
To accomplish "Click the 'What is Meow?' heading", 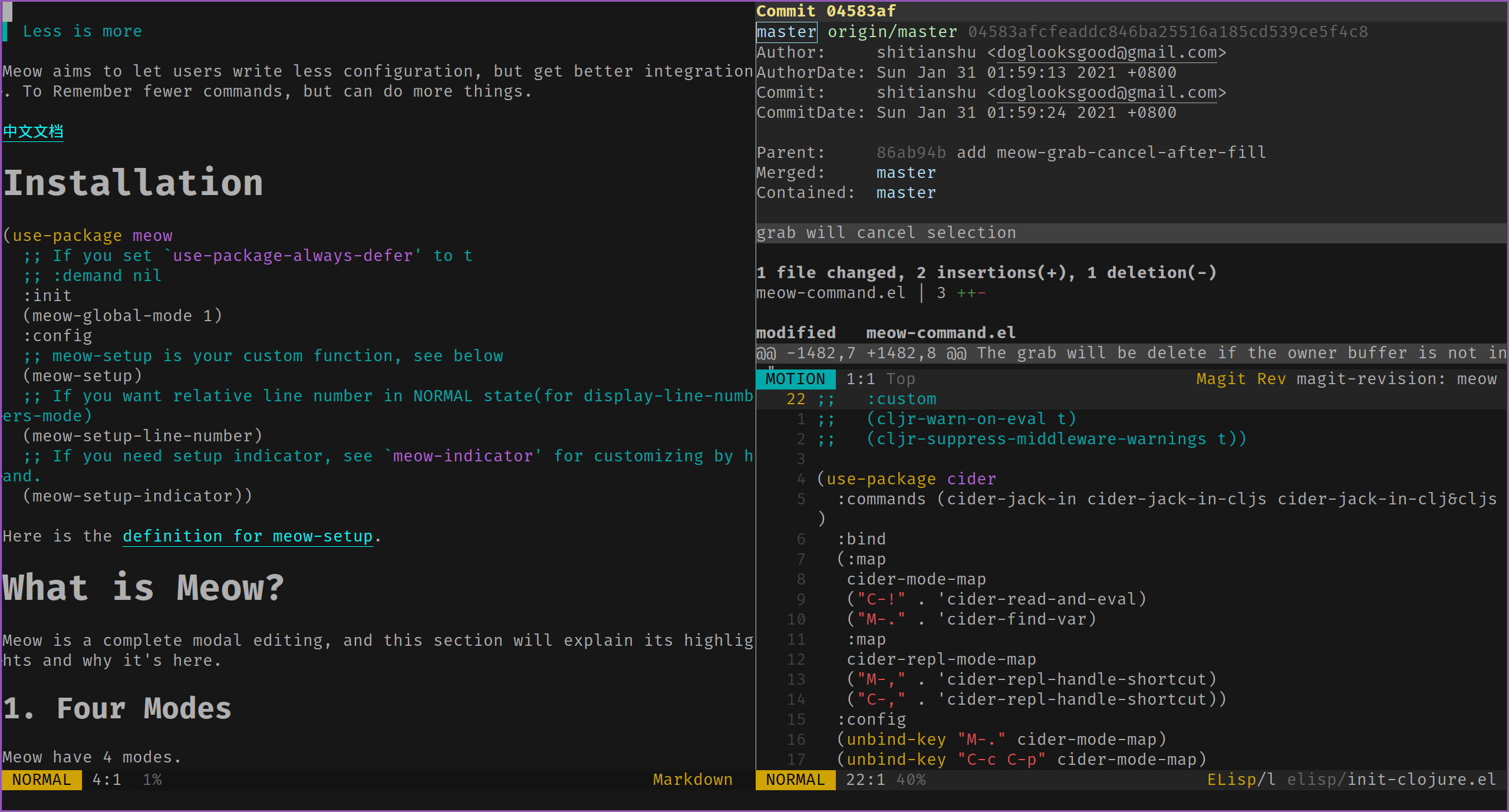I will point(143,587).
